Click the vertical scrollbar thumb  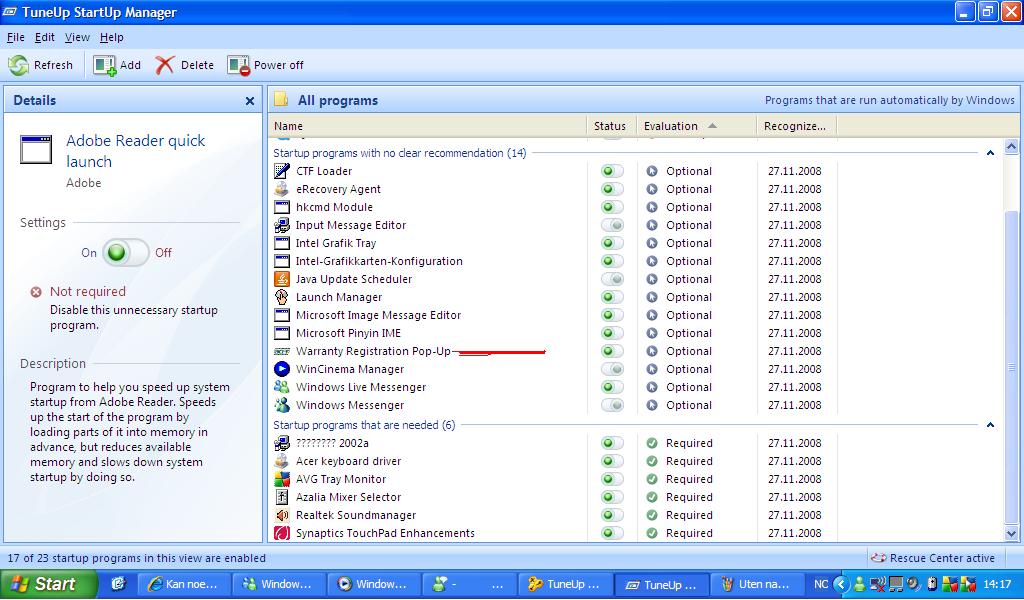(1011, 366)
